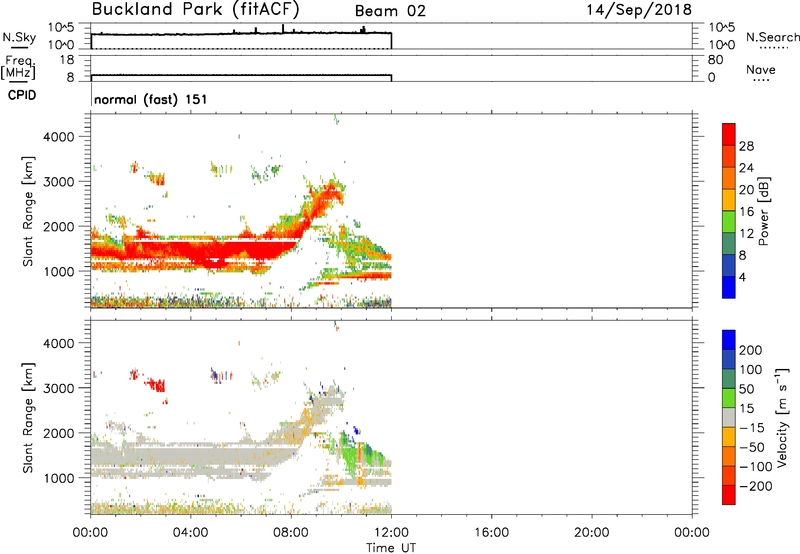The width and height of the screenshot is (800, 554).
Task: Click the 'Power [dB]' colorbar label
Action: coord(763,211)
